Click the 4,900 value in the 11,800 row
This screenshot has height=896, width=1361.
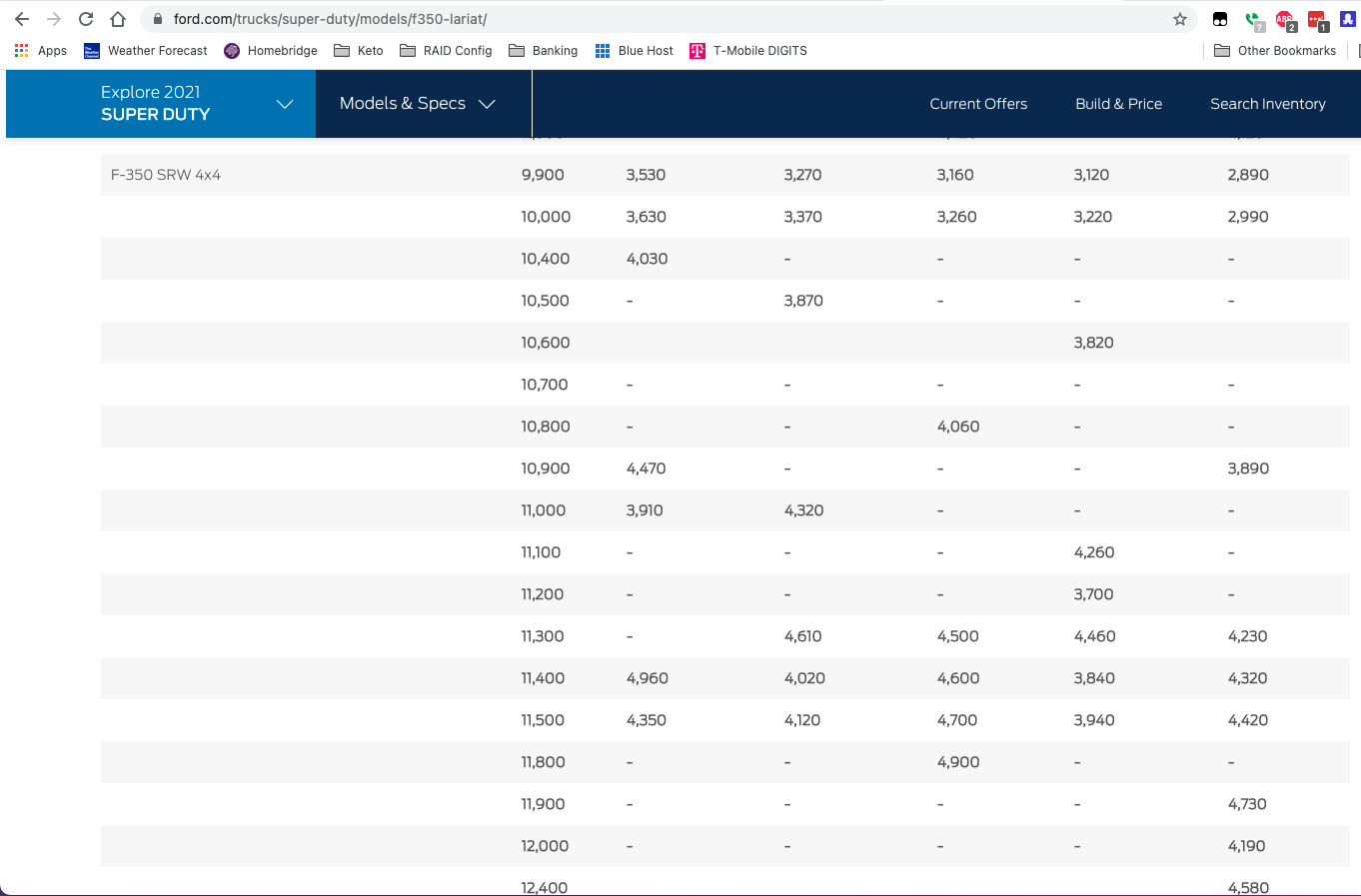[x=958, y=762]
